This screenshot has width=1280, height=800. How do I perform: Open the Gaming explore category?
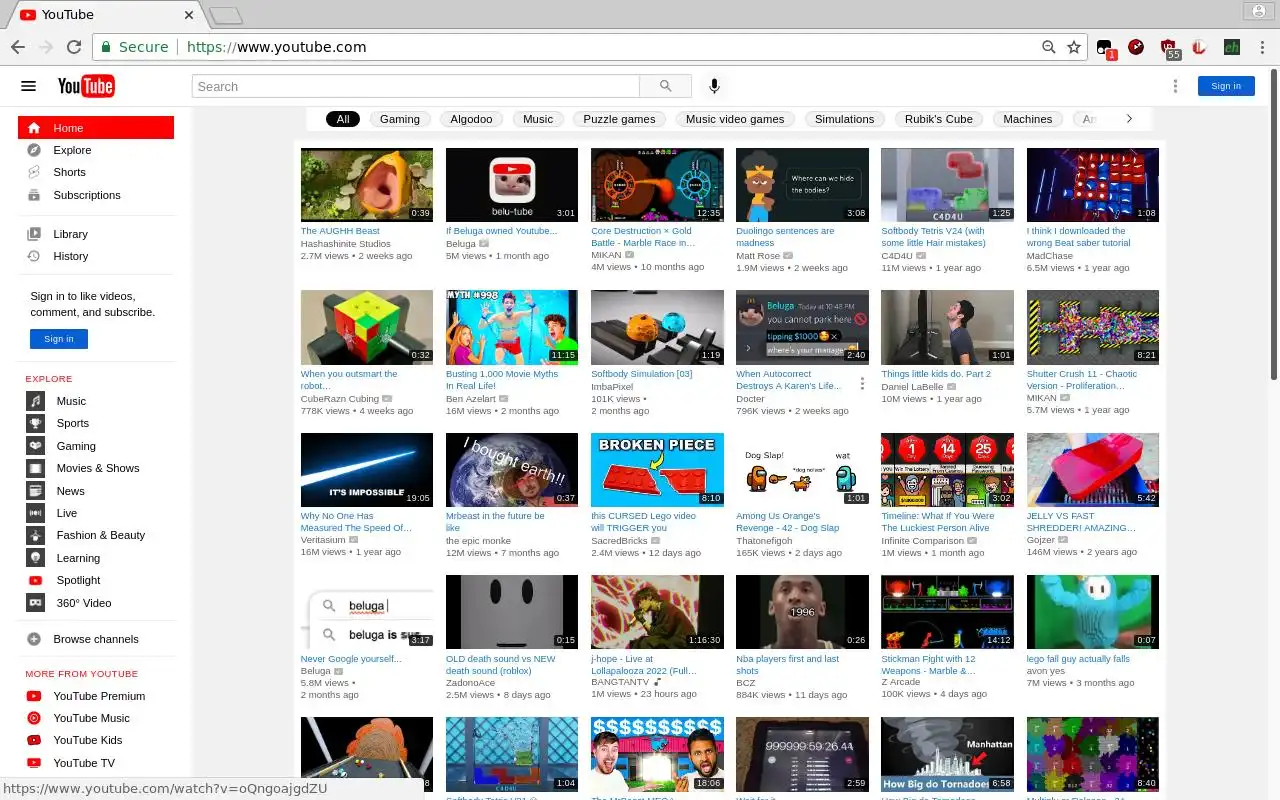96,446
